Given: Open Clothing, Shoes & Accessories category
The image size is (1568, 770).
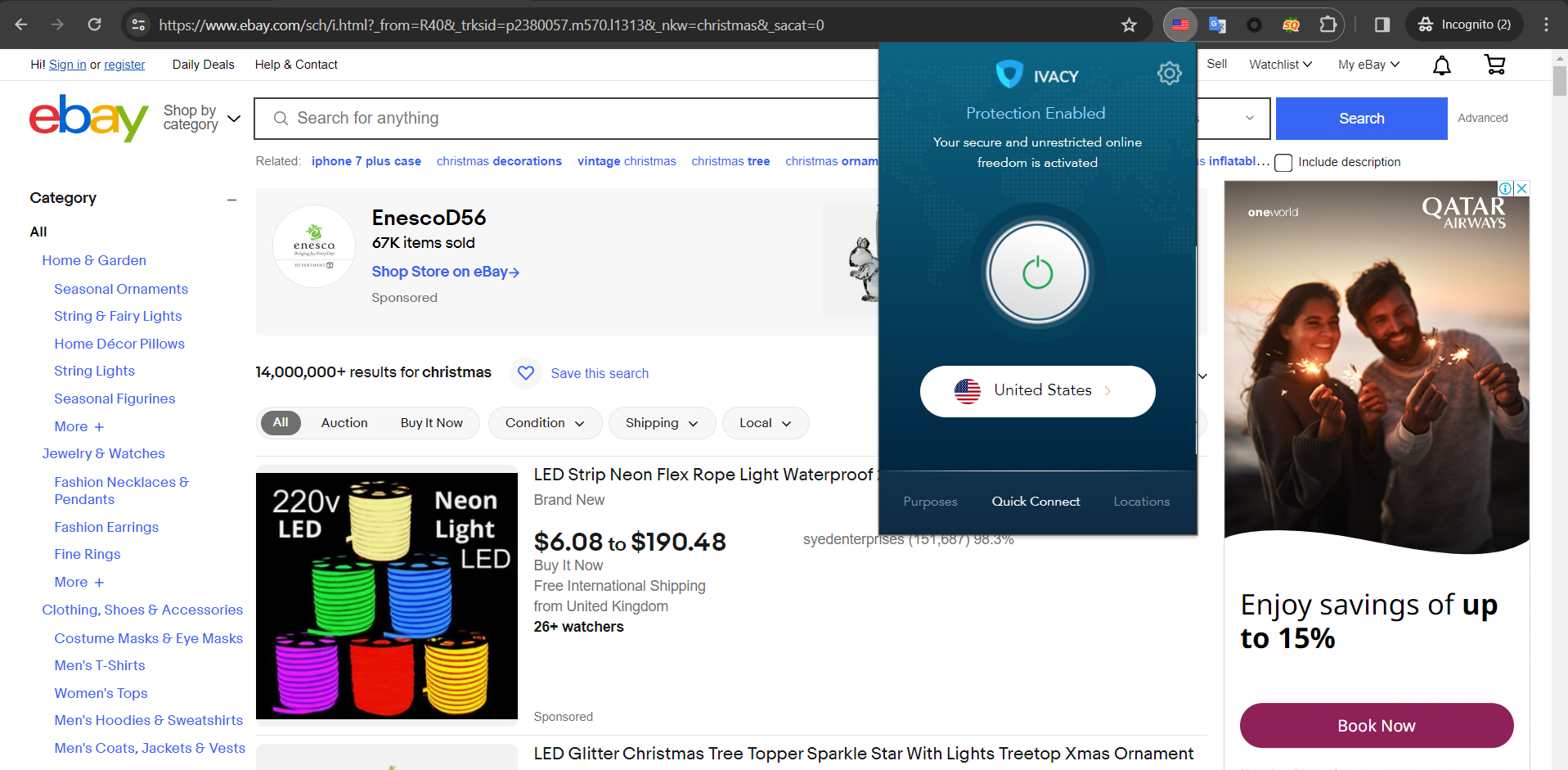Looking at the screenshot, I should coord(142,610).
